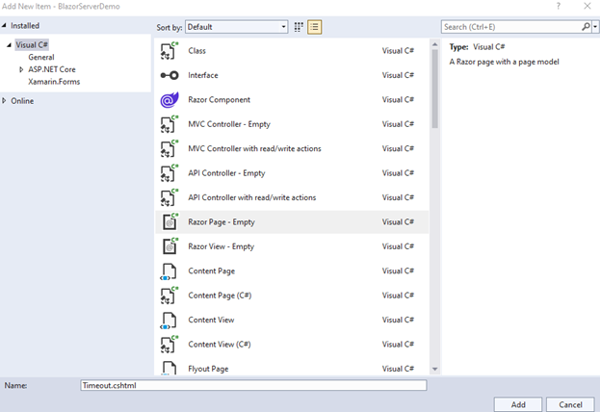Viewport: 600px width, 412px height.
Task: Pick the MVC Controller - Empty icon
Action: tap(169, 124)
